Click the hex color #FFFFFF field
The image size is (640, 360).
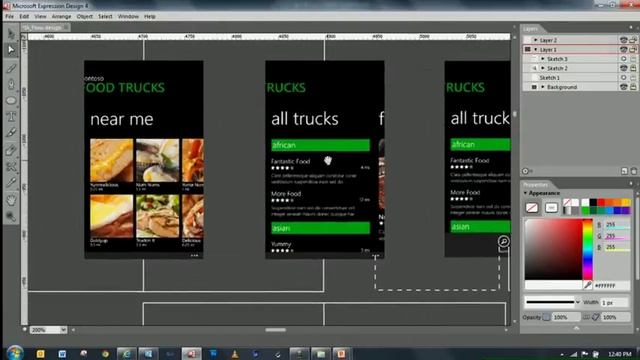click(x=611, y=286)
